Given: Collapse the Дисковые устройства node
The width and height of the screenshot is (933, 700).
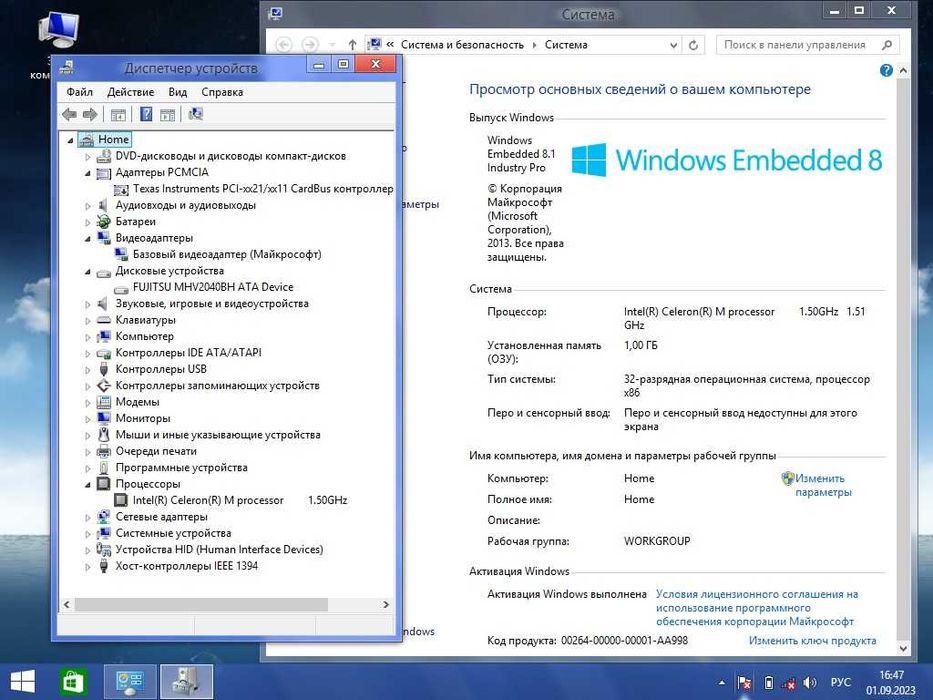Looking at the screenshot, I should coord(87,271).
